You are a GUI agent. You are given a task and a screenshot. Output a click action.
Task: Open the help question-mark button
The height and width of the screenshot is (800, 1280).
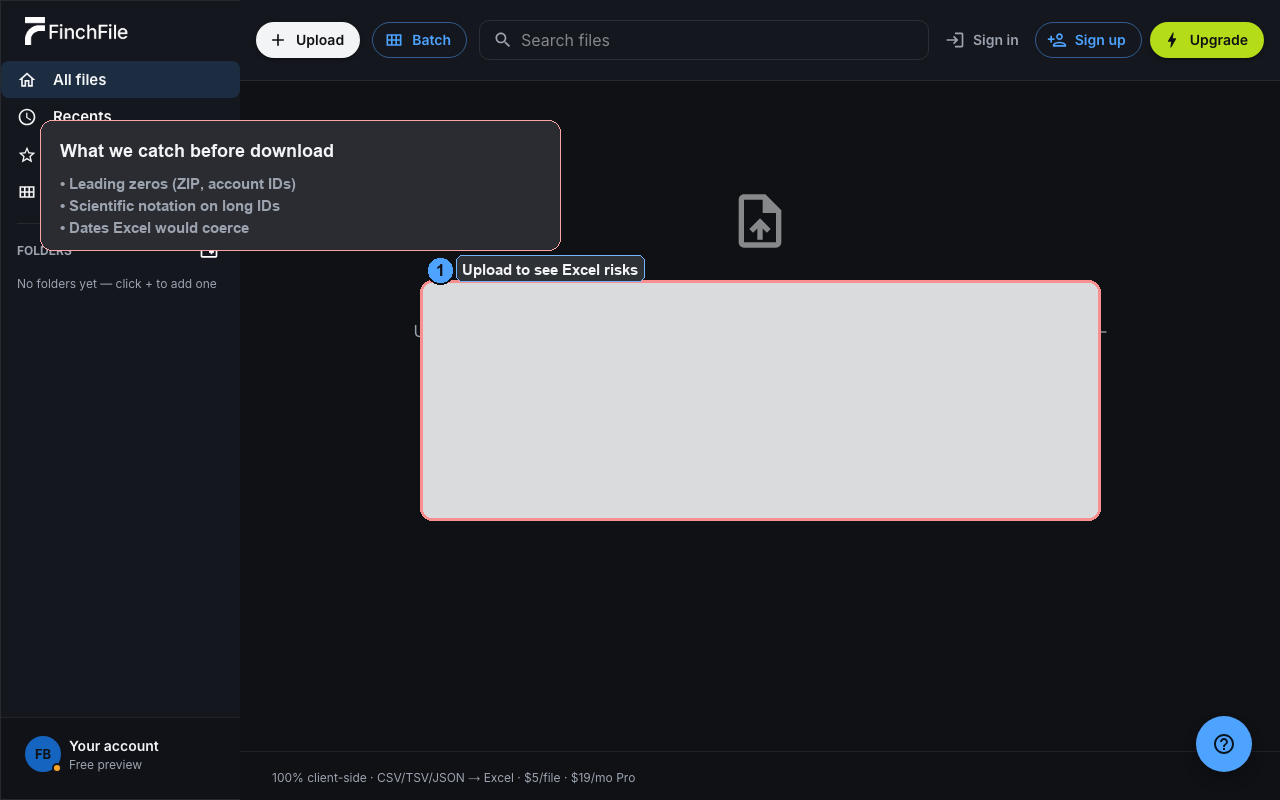1224,744
